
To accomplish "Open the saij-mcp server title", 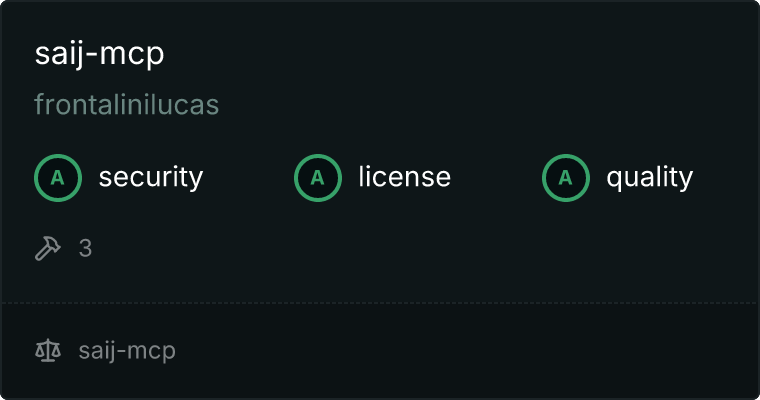I will 99,54.
